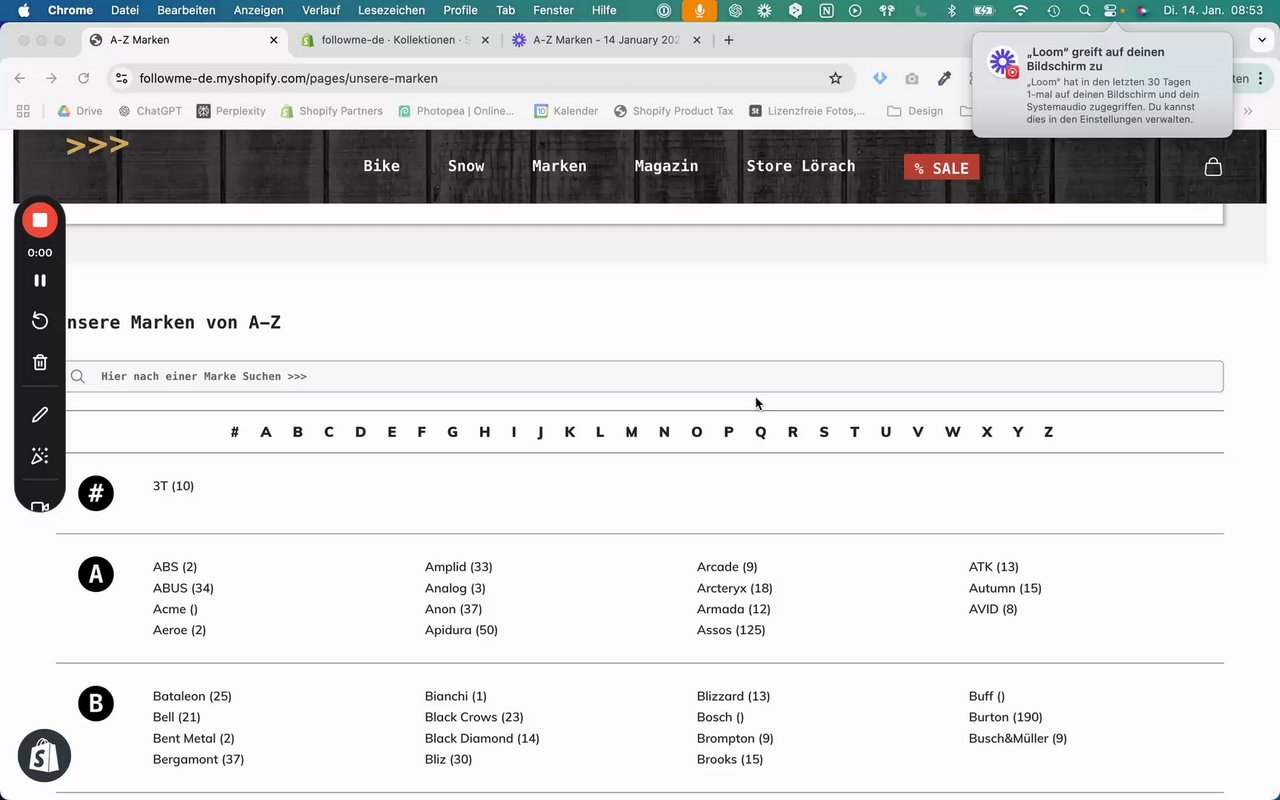
Task: Open the Black Diamond (14) brand link
Action: 482,738
